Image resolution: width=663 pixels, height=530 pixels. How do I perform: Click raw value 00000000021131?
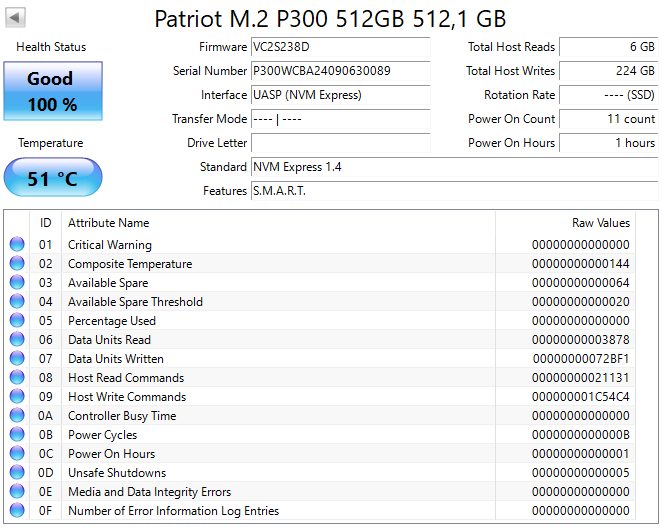(581, 378)
